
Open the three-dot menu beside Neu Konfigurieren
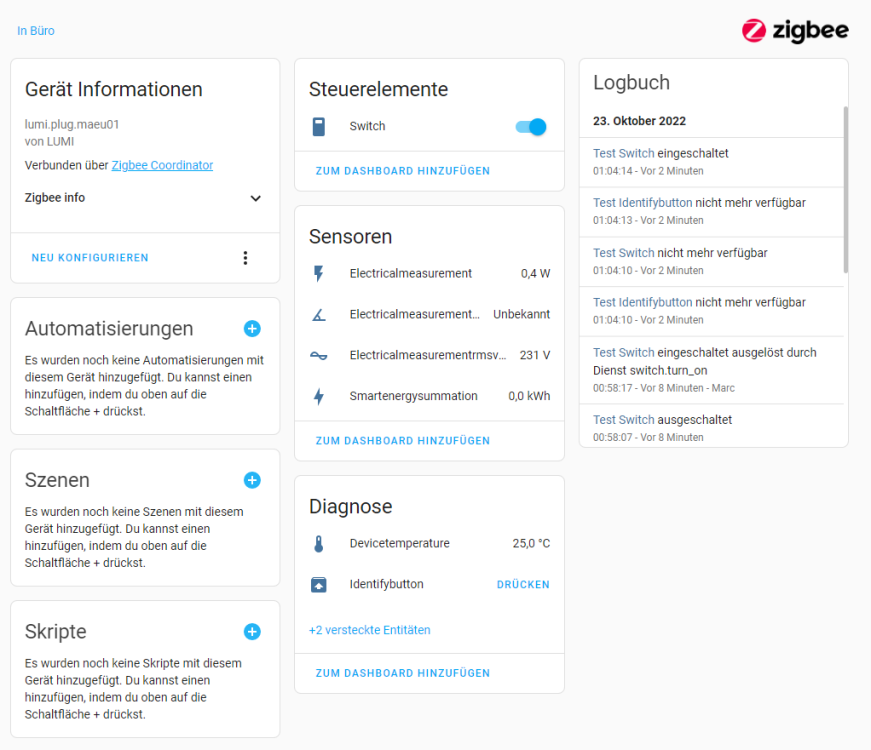pos(246,258)
